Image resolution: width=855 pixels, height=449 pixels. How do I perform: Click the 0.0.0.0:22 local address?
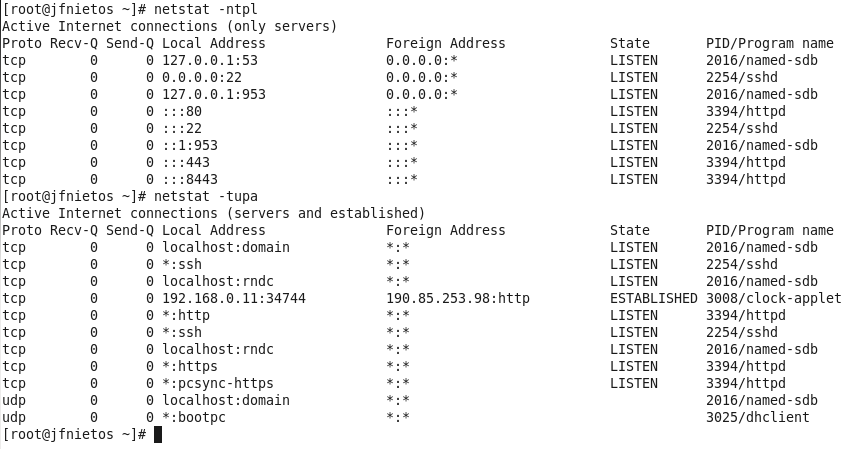pyautogui.click(x=202, y=77)
